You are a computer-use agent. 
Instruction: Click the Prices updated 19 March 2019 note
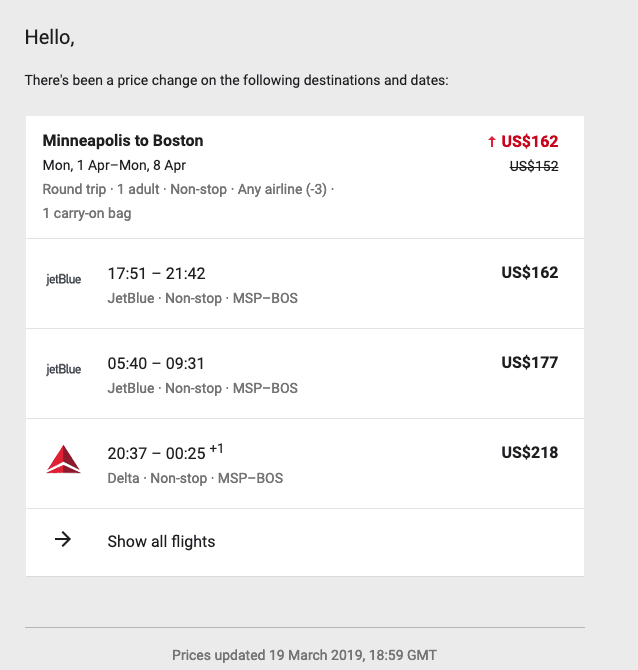click(x=305, y=655)
